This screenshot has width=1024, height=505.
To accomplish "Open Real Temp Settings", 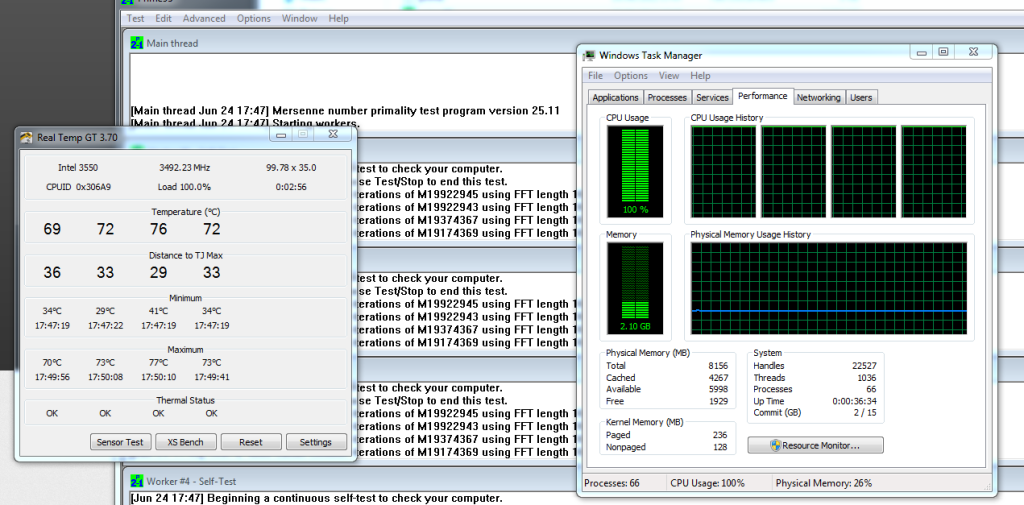I will coord(316,442).
